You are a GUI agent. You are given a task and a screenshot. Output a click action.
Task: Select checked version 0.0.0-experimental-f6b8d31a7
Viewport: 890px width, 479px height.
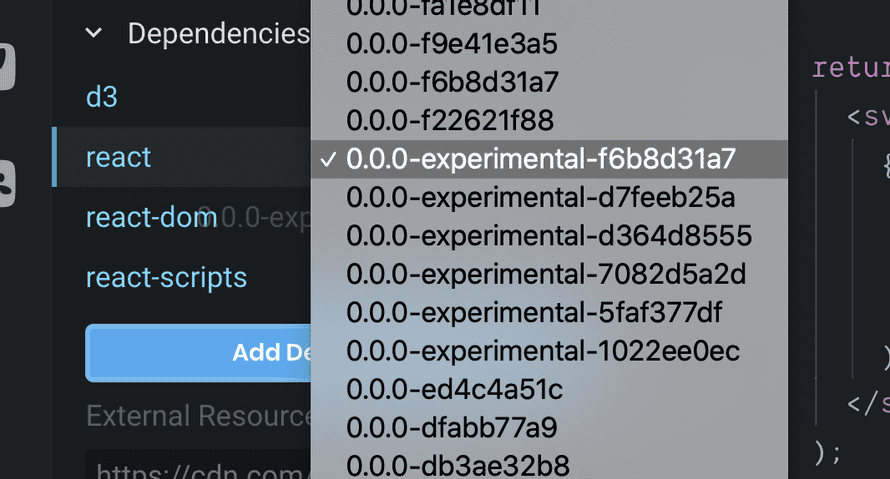point(540,159)
